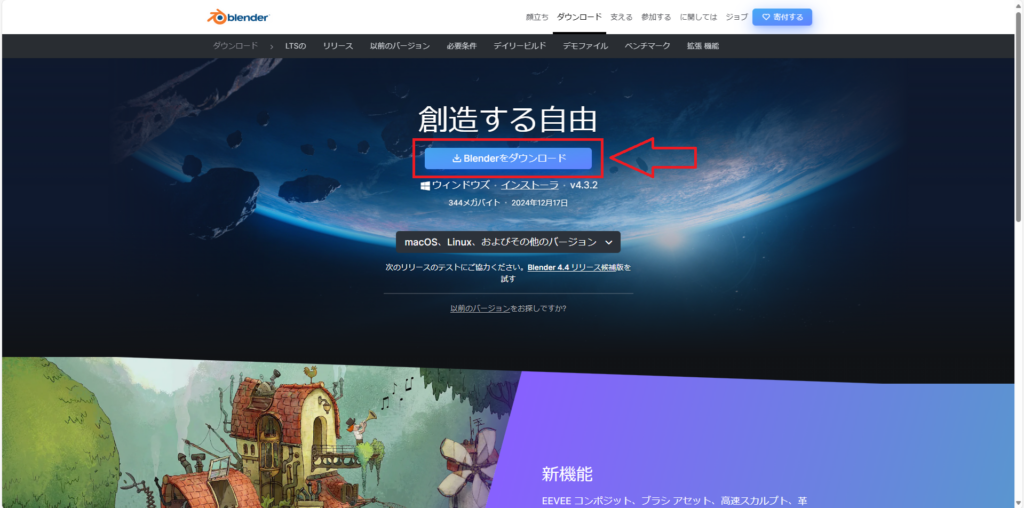Click the 新機能 heading
The height and width of the screenshot is (508, 1024).
tap(567, 473)
